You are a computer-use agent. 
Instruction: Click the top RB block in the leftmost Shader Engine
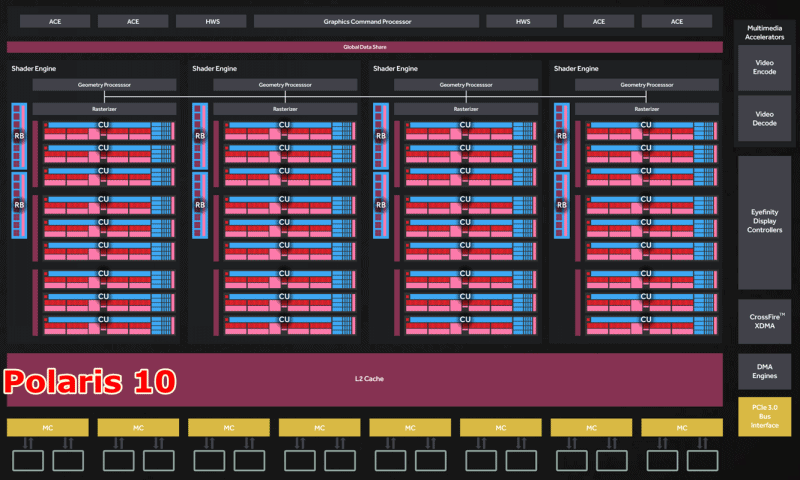19,135
